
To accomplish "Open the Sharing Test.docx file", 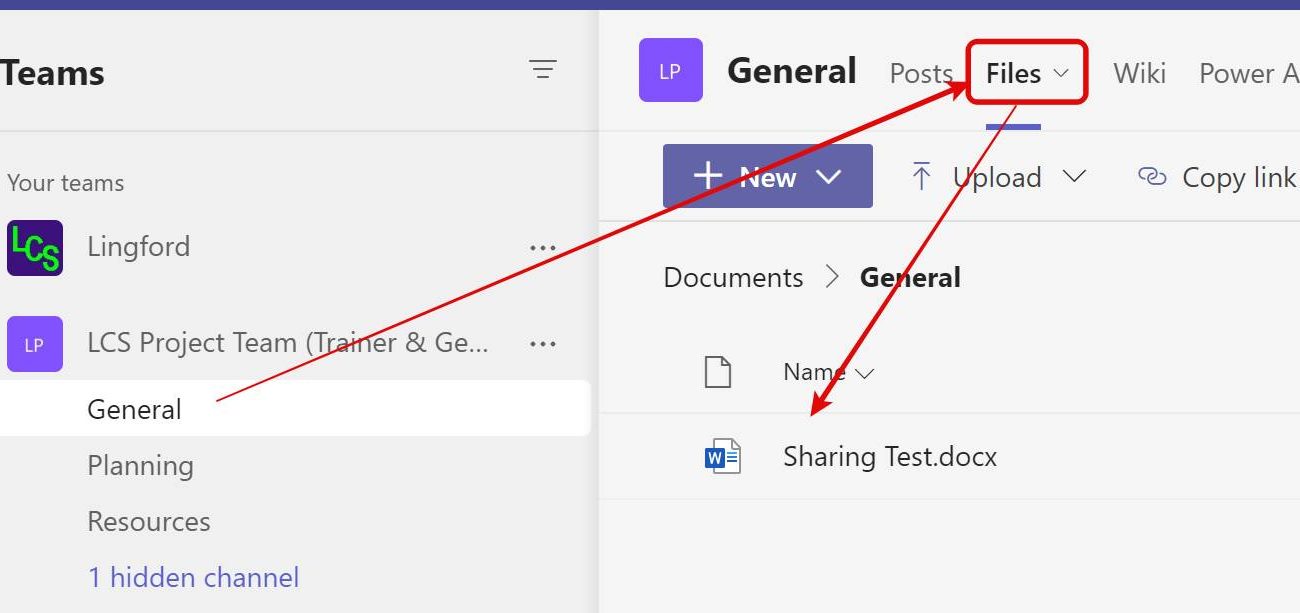I will [x=890, y=457].
